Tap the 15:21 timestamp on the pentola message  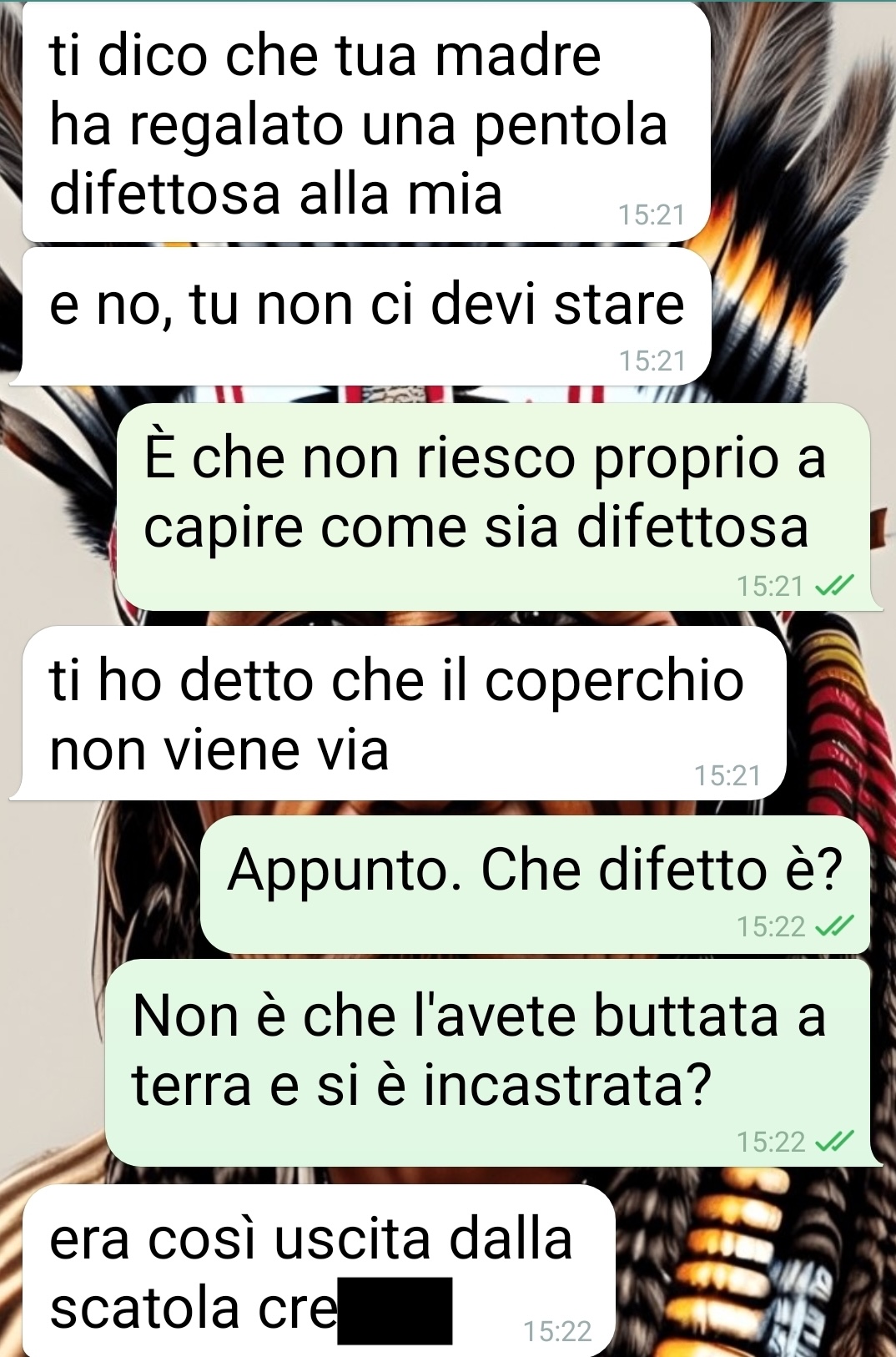(652, 215)
